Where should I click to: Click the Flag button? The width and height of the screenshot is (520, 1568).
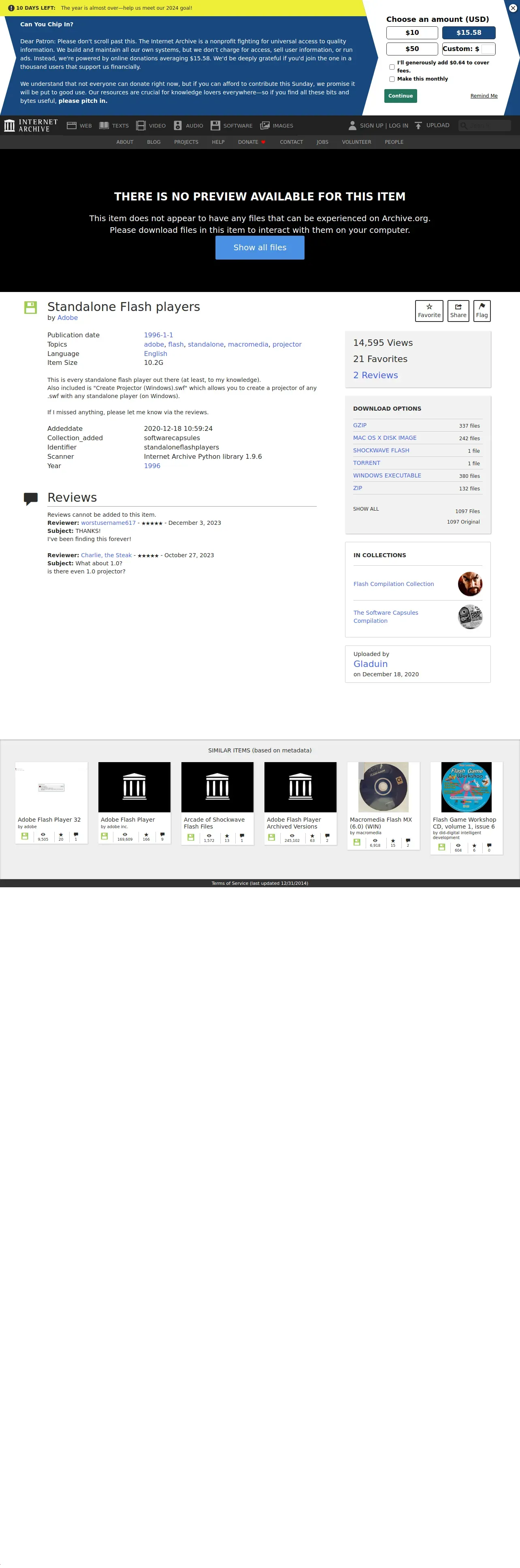(482, 311)
